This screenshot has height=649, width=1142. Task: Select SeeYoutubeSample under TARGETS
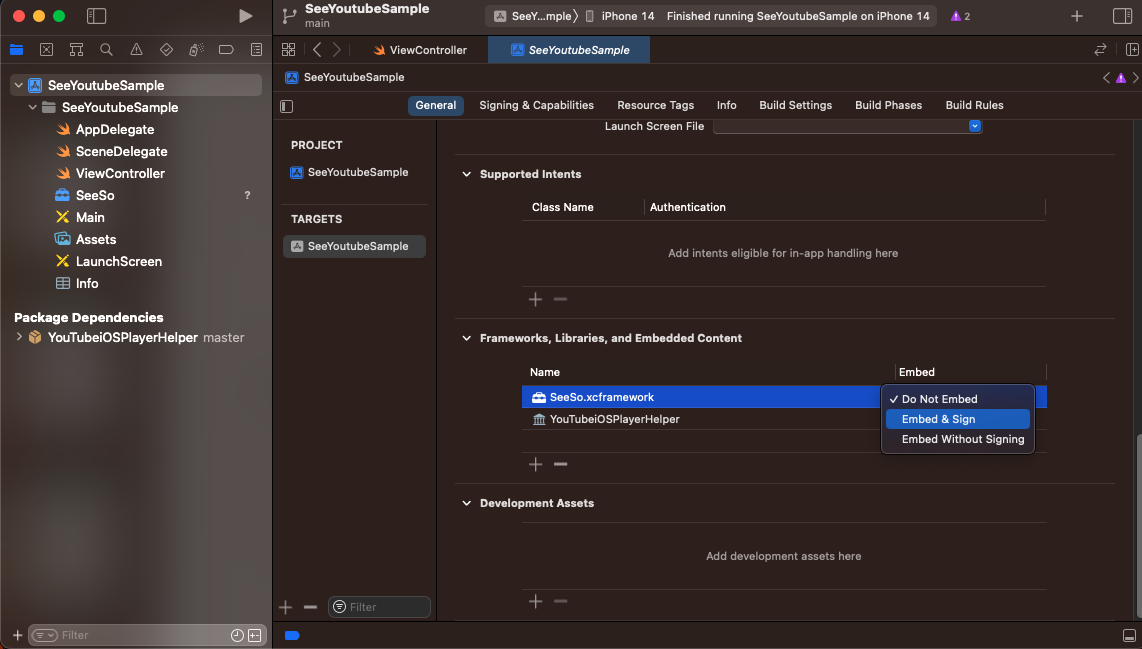[x=354, y=246]
